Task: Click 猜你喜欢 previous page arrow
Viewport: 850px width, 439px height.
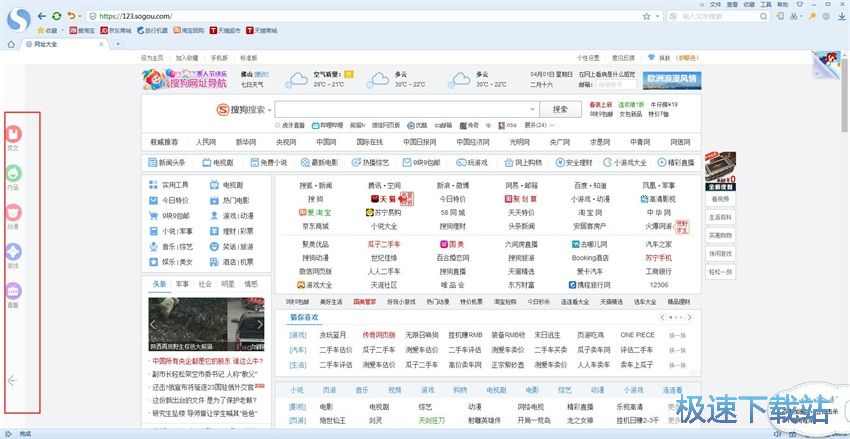Action: [x=662, y=317]
